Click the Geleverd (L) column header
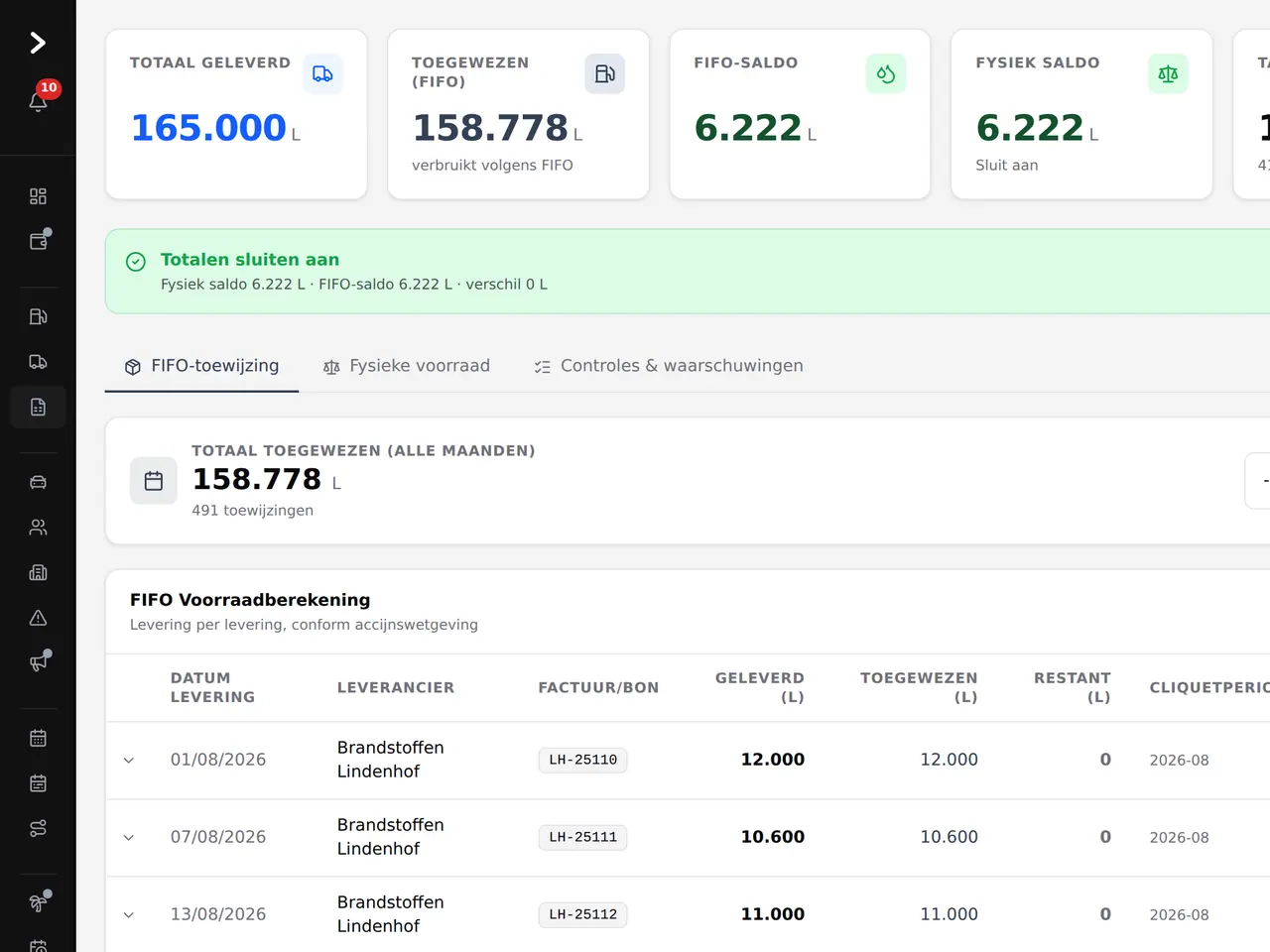The width and height of the screenshot is (1270, 952). (x=760, y=687)
